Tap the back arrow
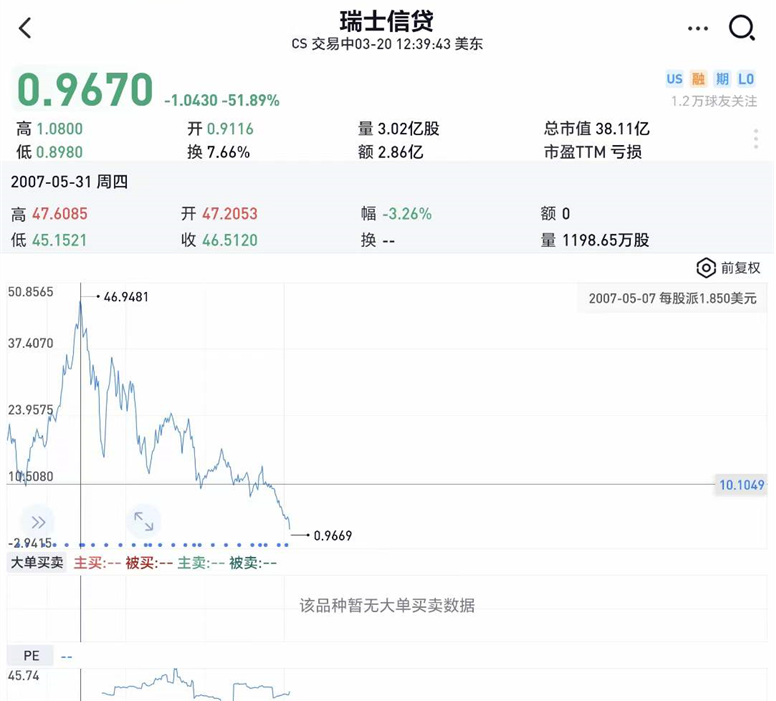776x701 pixels. 26,28
